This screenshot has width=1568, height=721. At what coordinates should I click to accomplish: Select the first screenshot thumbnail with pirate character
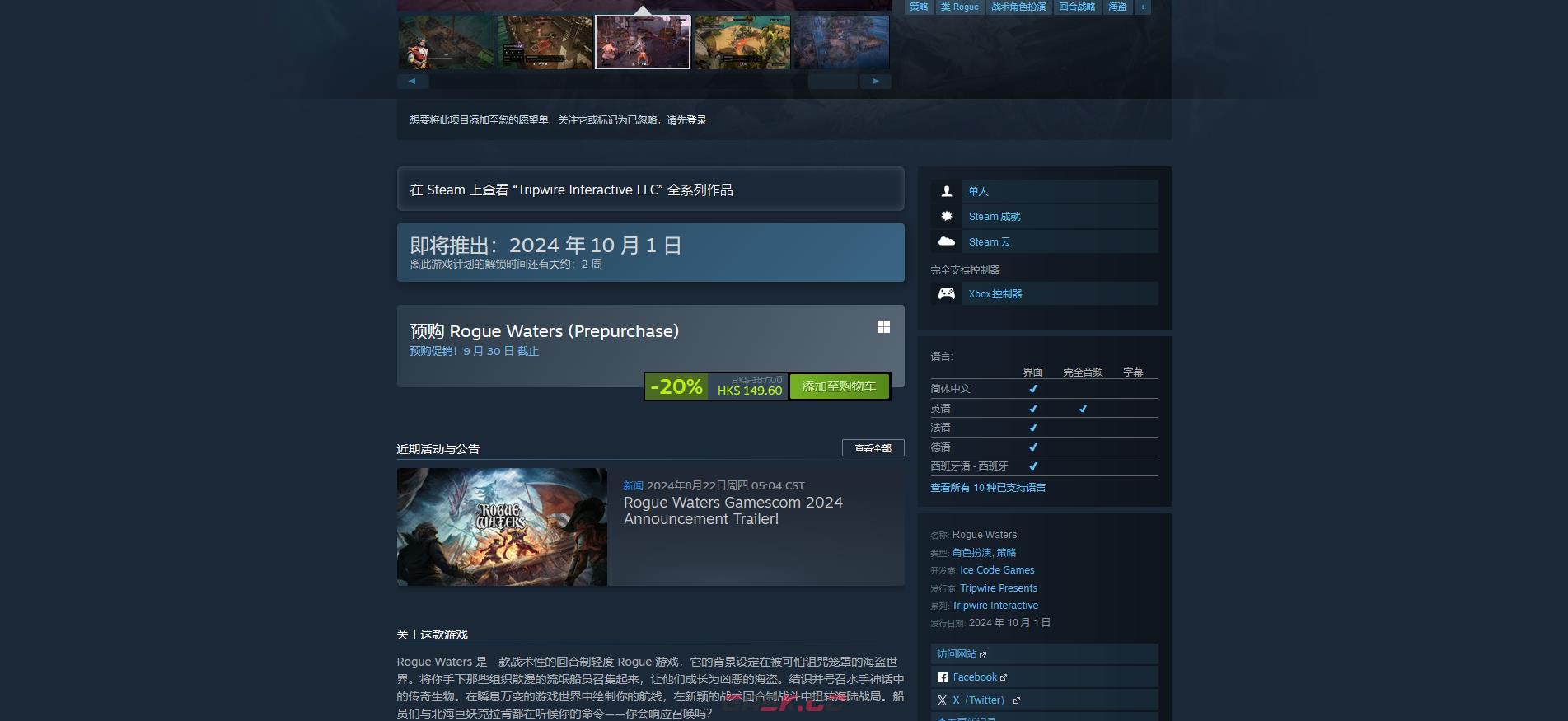click(446, 42)
